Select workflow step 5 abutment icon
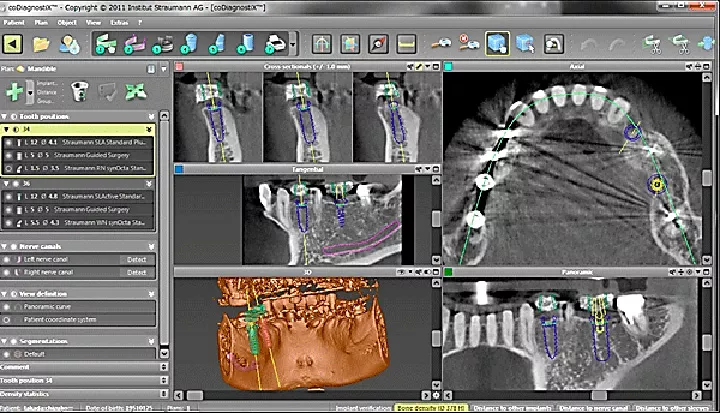Screen dimensions: 720x413 point(218,44)
